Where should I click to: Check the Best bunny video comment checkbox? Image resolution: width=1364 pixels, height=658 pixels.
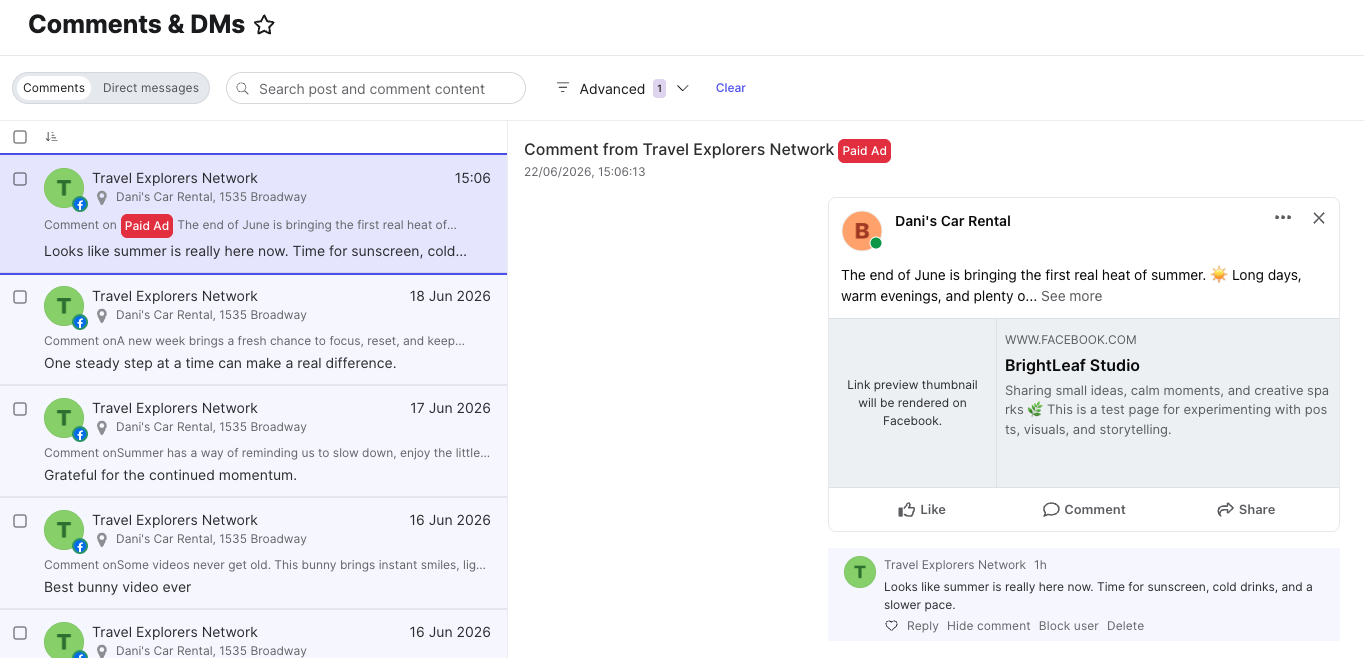coord(20,521)
